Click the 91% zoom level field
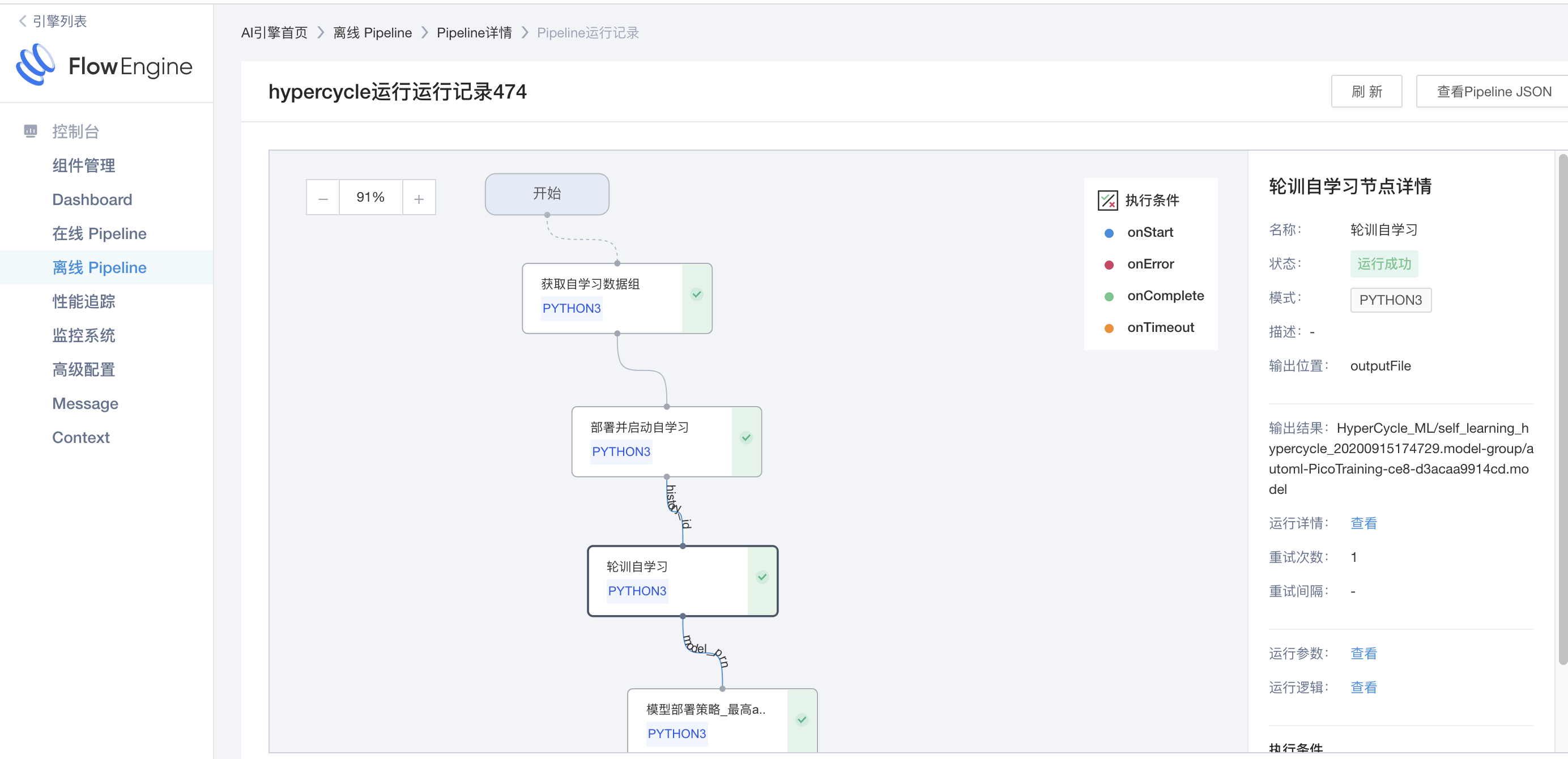The height and width of the screenshot is (759, 1568). pyautogui.click(x=370, y=197)
